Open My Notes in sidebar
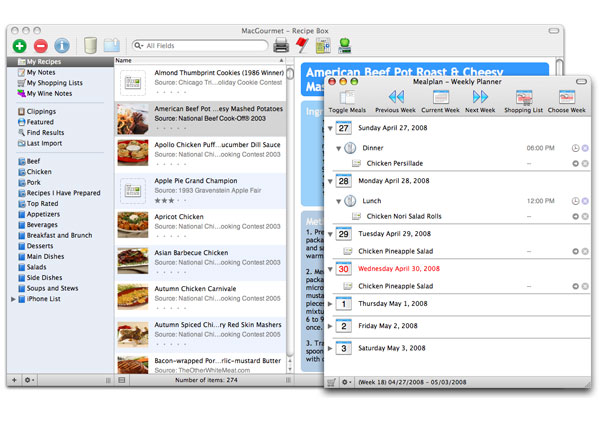 click(41, 72)
